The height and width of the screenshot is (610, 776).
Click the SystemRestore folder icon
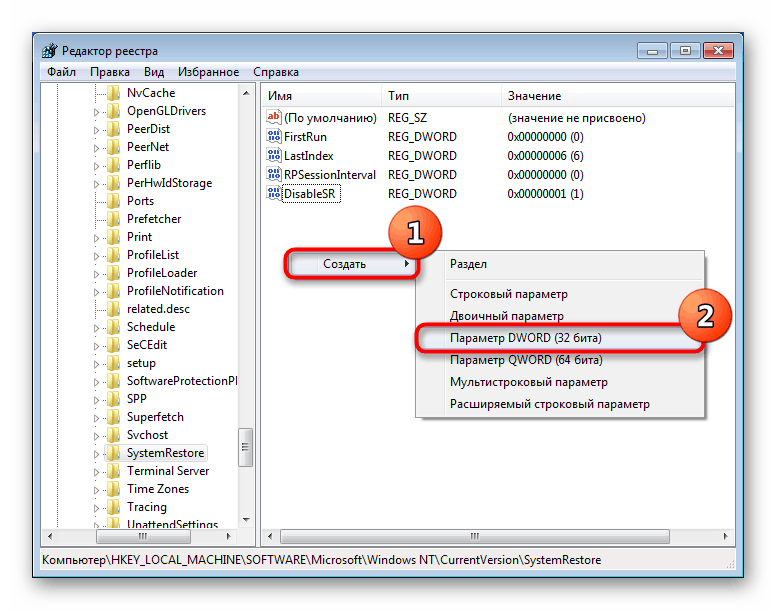tap(114, 453)
